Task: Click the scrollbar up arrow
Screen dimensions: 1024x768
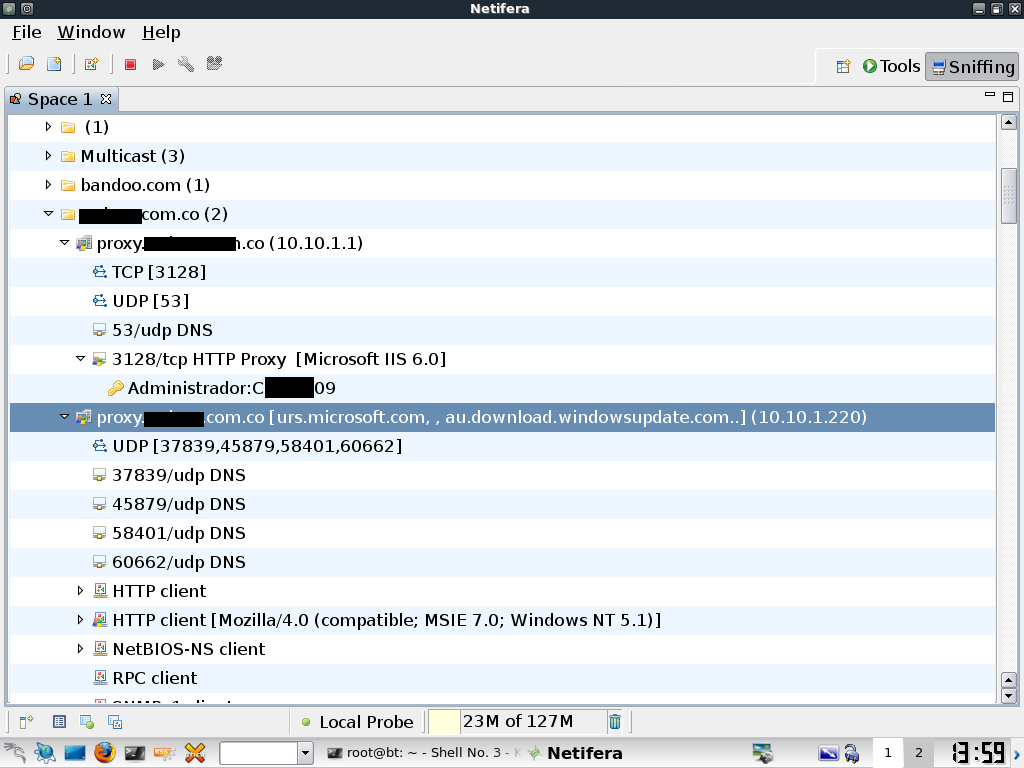Action: click(x=1008, y=122)
